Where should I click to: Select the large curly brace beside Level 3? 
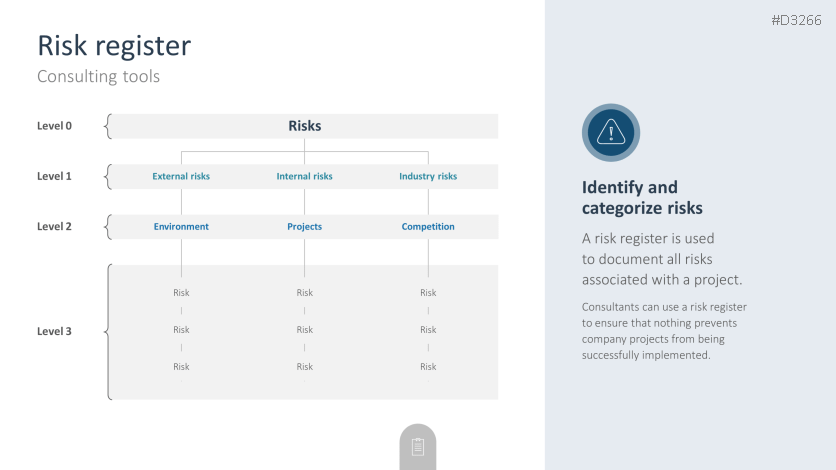coord(107,332)
